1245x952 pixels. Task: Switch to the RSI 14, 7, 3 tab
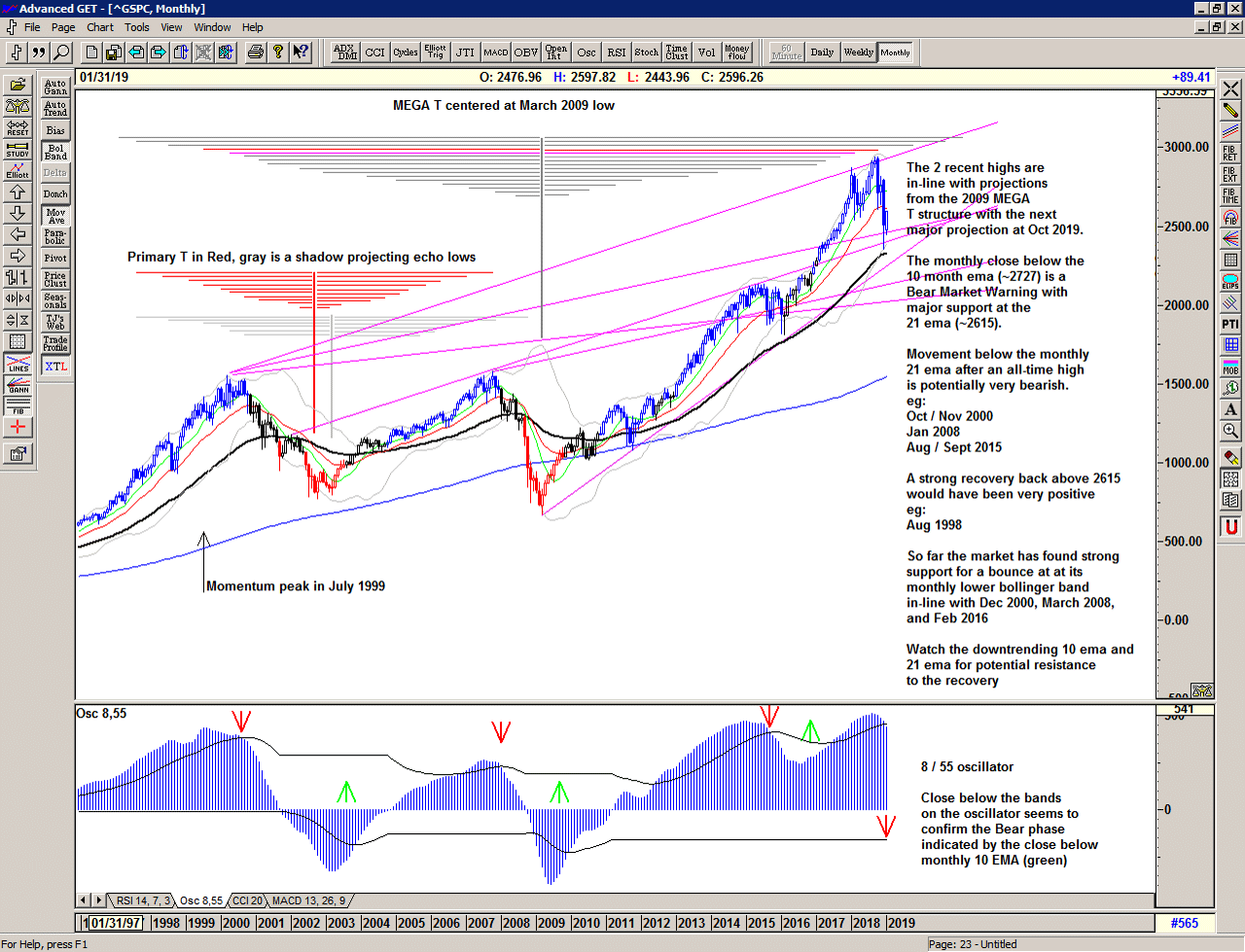coord(142,900)
